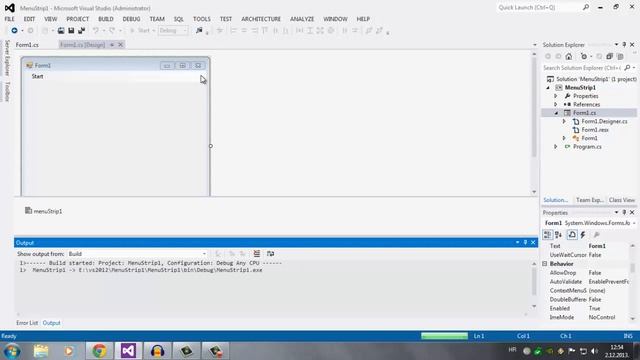The height and width of the screenshot is (360, 640).
Task: Open the BUILD menu
Action: 106,19
